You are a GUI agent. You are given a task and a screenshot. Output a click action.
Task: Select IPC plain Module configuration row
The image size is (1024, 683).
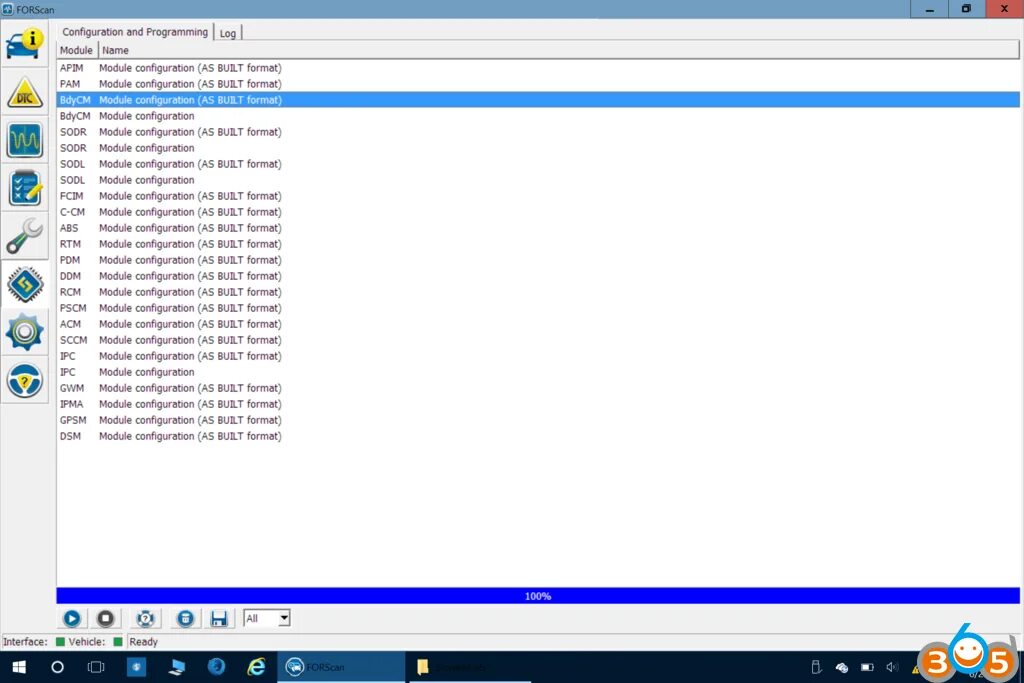[538, 372]
